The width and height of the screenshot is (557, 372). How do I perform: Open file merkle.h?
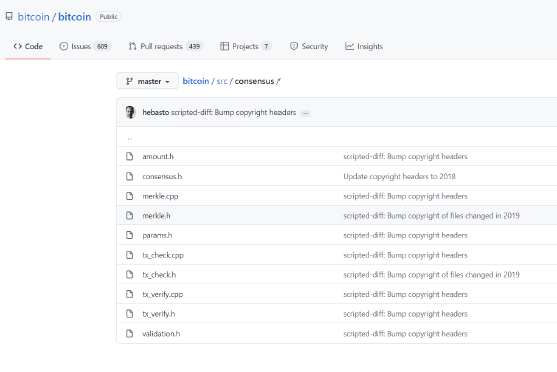coord(156,216)
